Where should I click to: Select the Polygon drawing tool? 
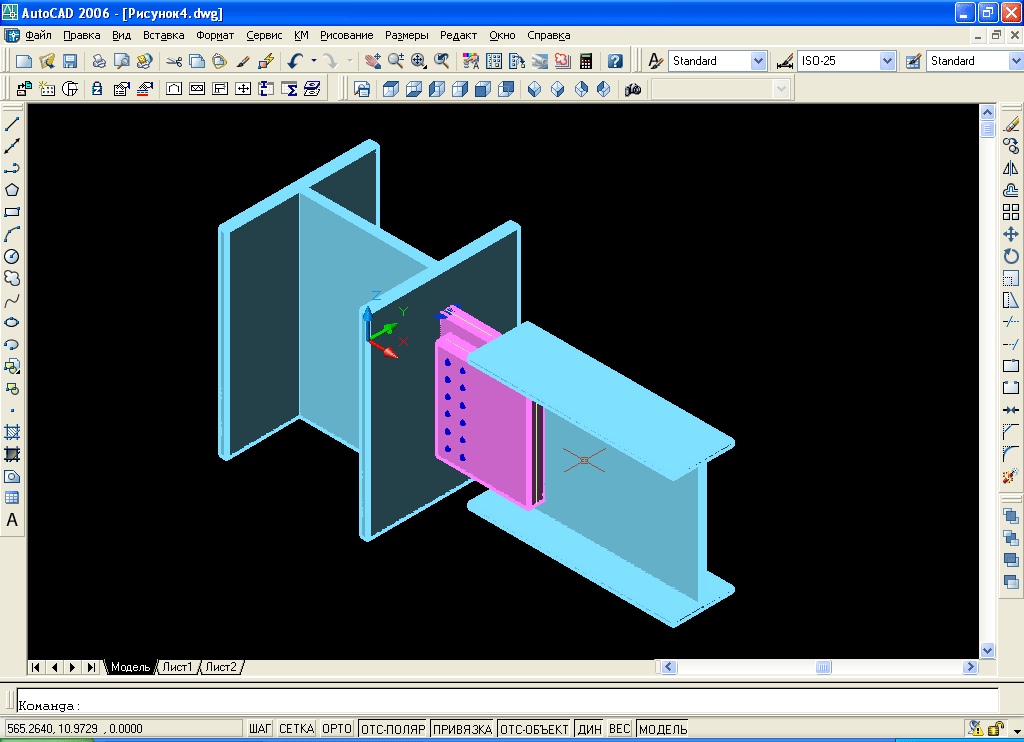(x=12, y=190)
